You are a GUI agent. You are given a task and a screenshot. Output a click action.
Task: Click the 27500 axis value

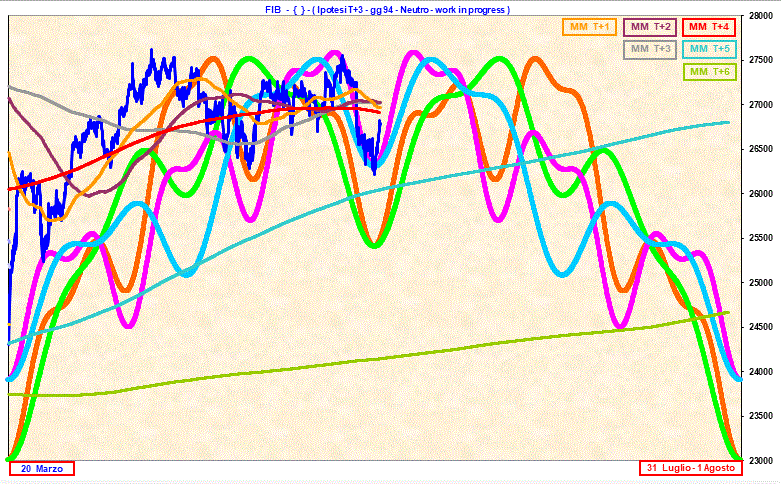coord(761,60)
